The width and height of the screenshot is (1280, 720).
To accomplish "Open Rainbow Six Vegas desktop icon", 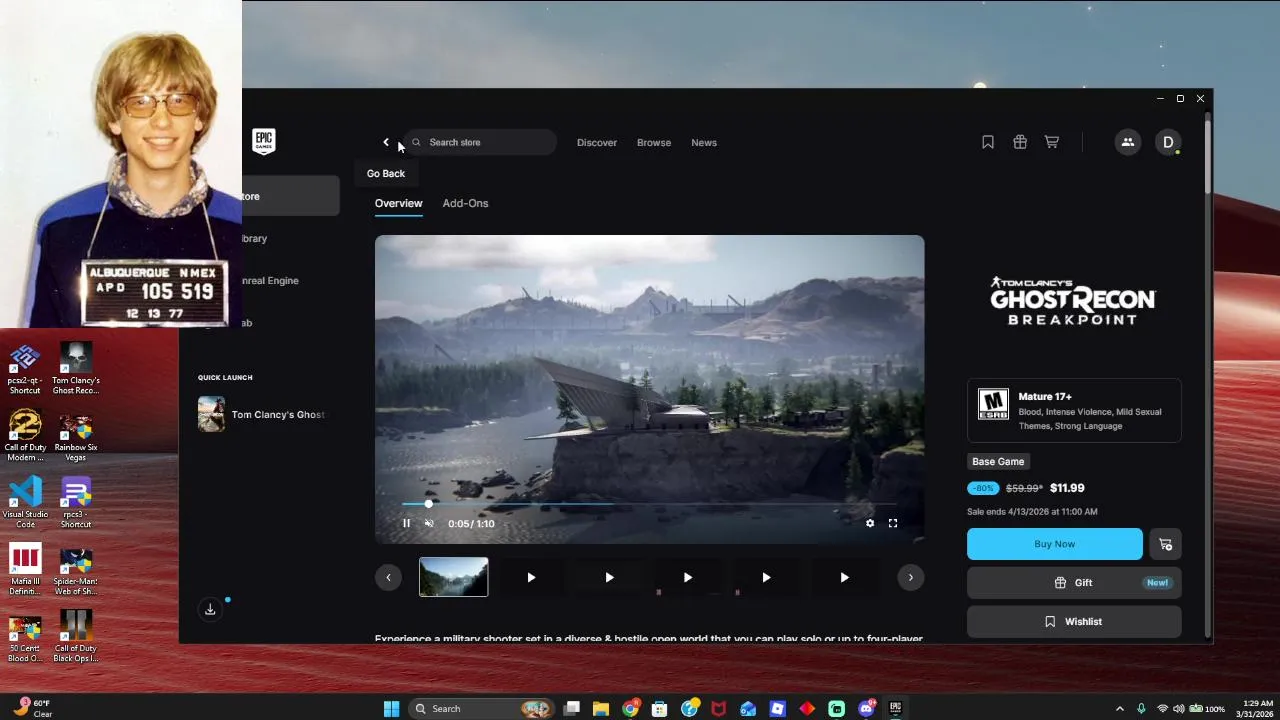I will pos(76,436).
